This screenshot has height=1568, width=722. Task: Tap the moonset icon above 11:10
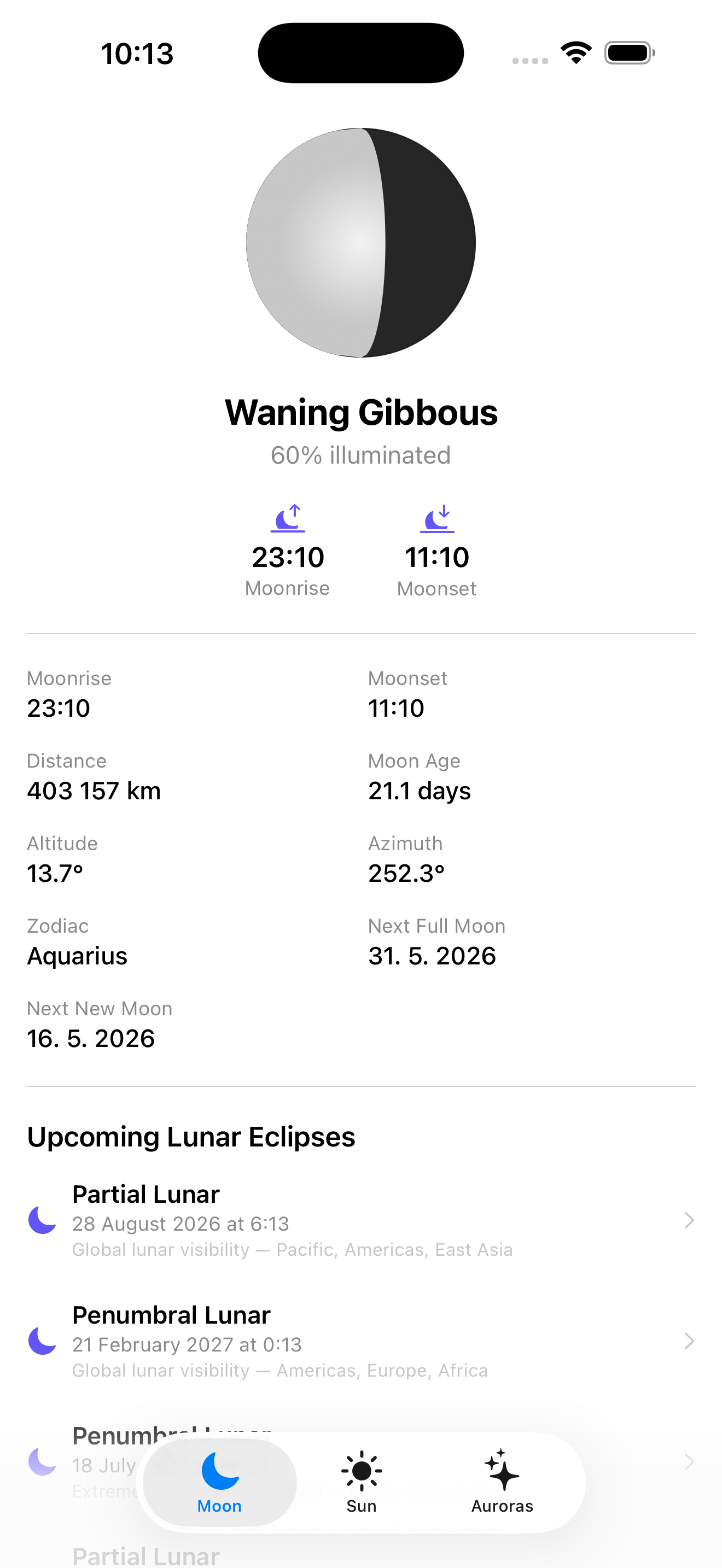[437, 518]
